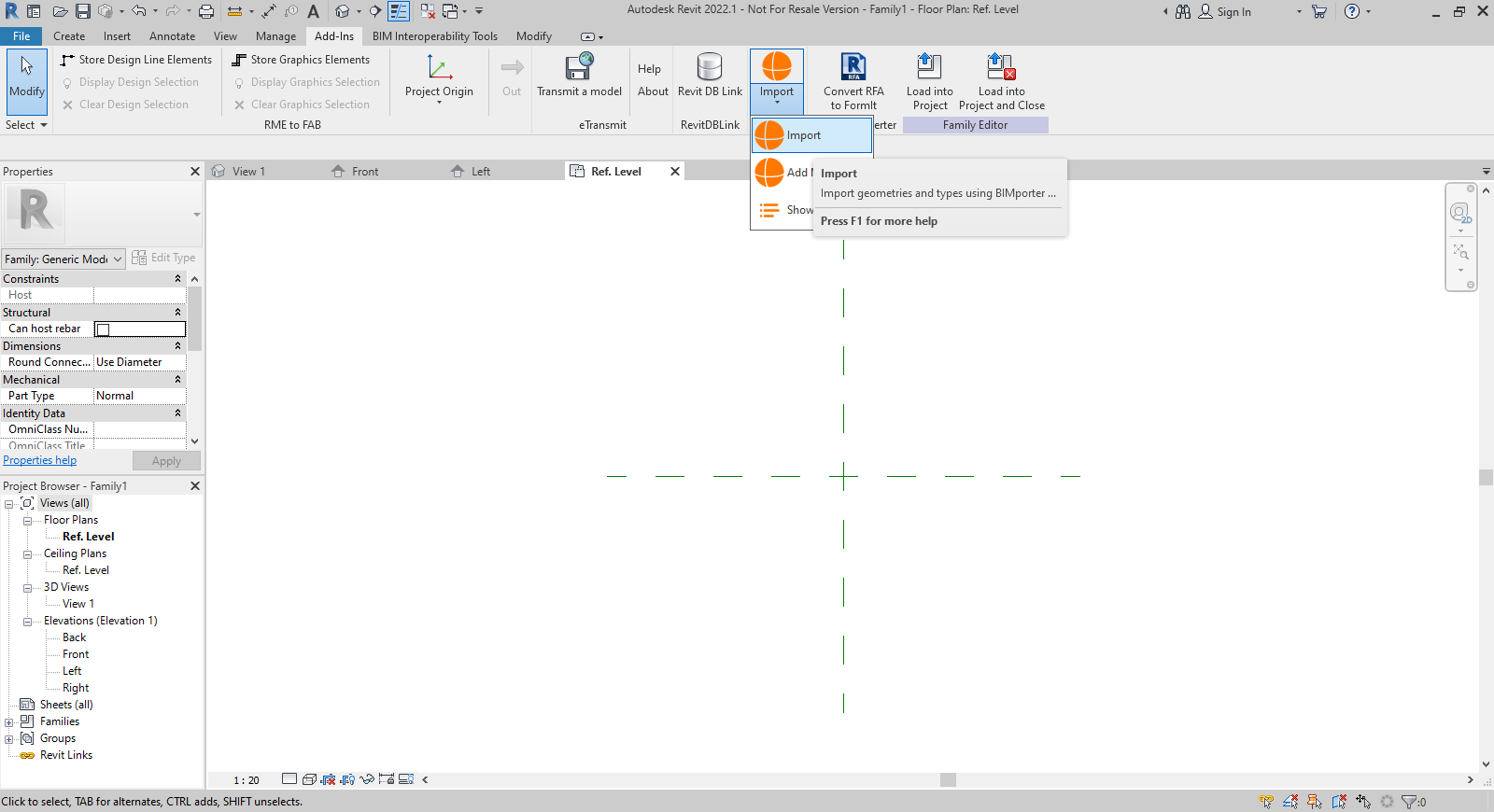Collapse the Identity Data section
The height and width of the screenshot is (812, 1494).
click(177, 413)
